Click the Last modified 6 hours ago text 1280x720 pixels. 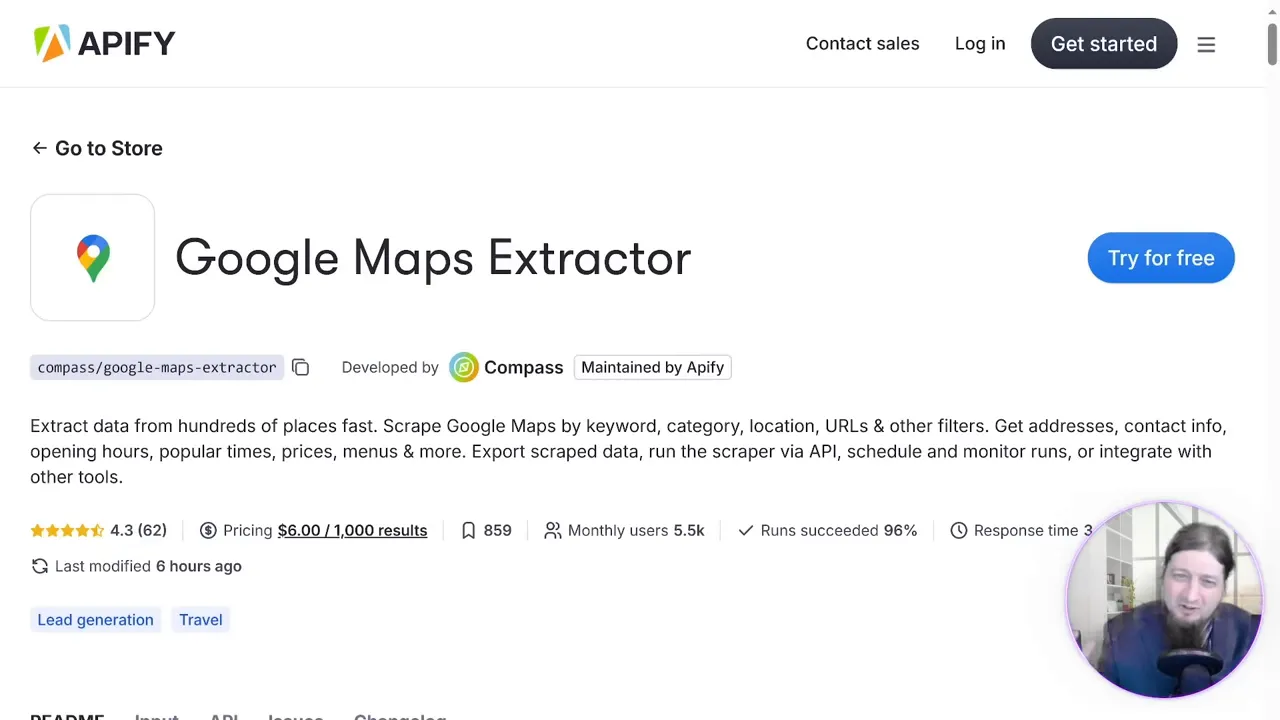coord(148,566)
